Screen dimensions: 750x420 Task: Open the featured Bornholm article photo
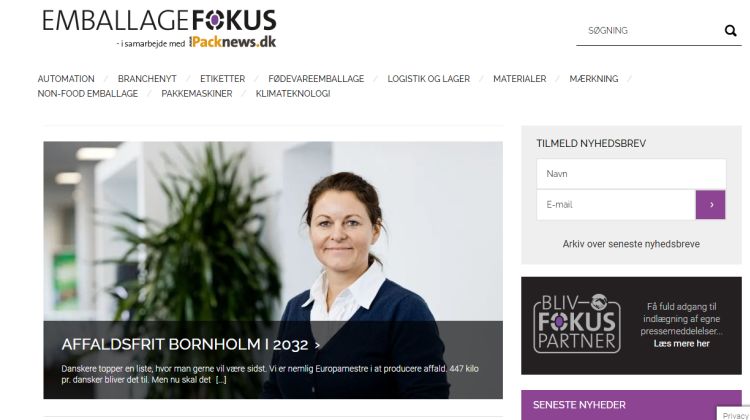[x=273, y=230]
